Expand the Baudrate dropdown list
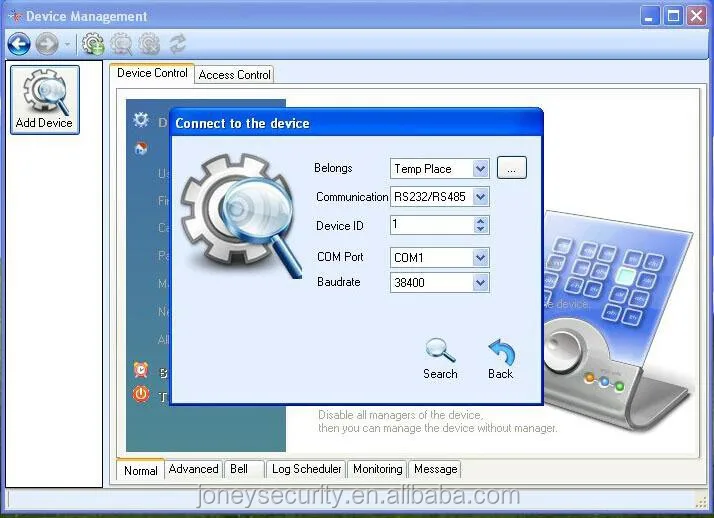 (x=481, y=284)
